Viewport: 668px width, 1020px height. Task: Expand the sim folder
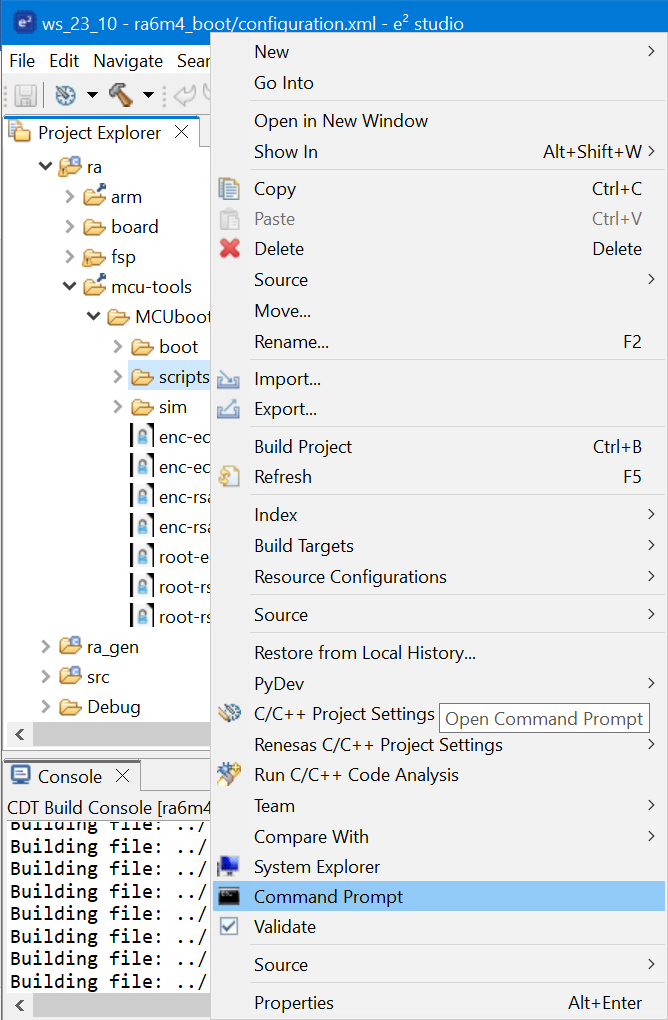[x=118, y=407]
